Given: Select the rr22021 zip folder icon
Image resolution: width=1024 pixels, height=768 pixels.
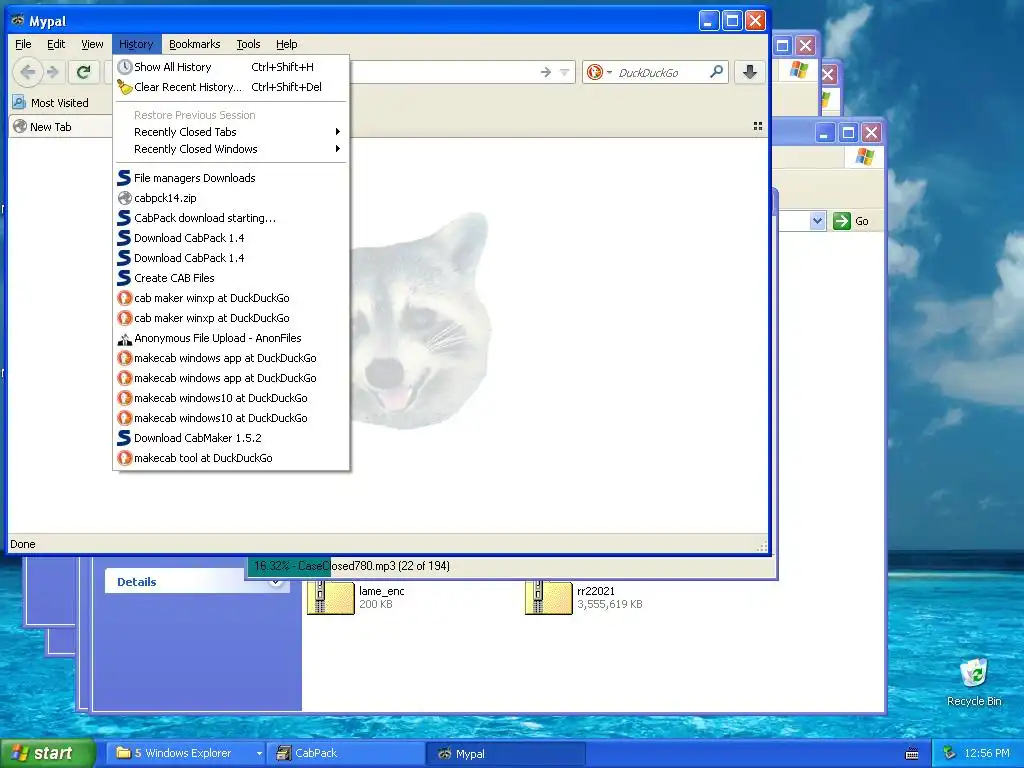Looking at the screenshot, I should tap(549, 597).
